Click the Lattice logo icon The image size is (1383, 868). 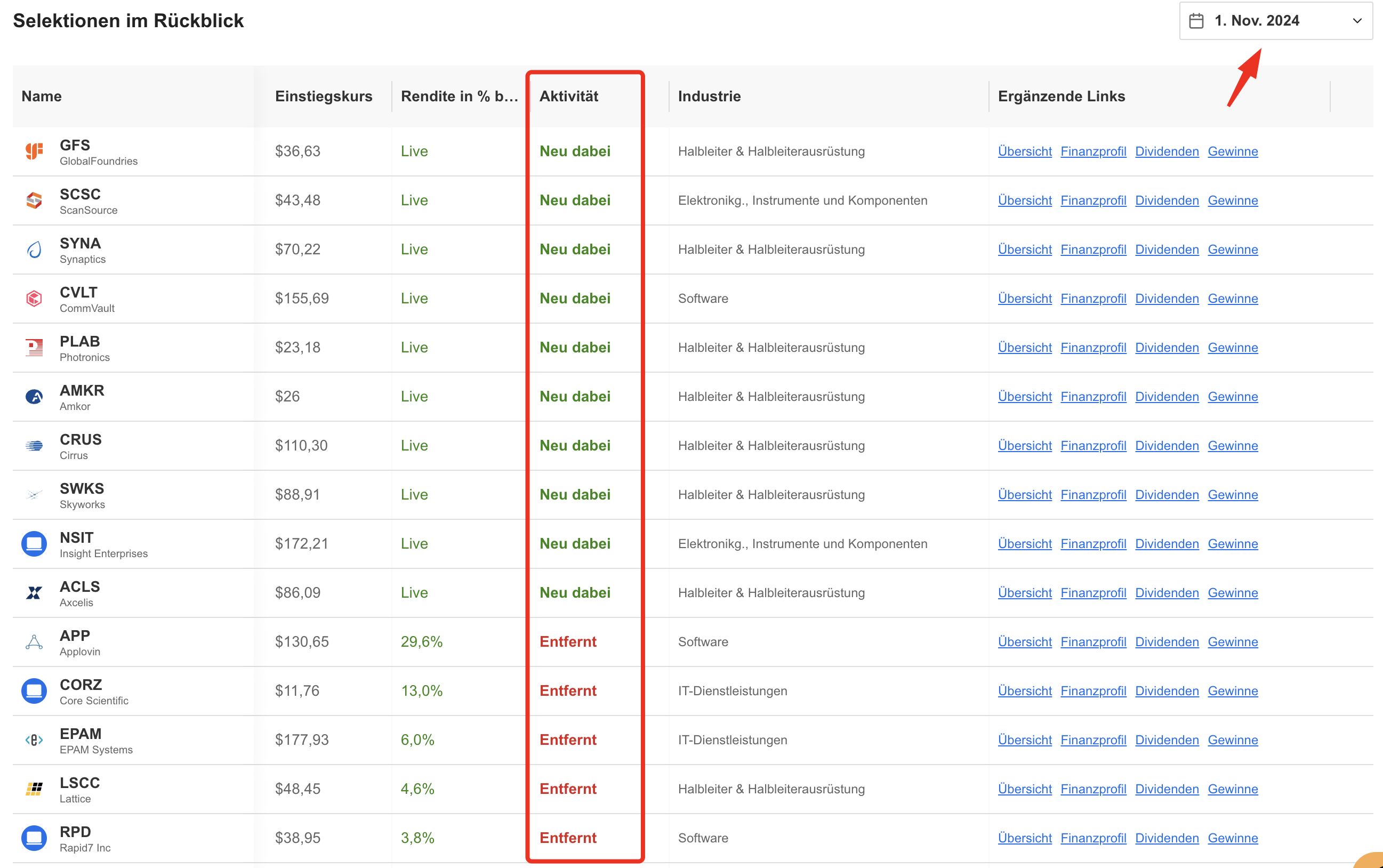point(34,789)
